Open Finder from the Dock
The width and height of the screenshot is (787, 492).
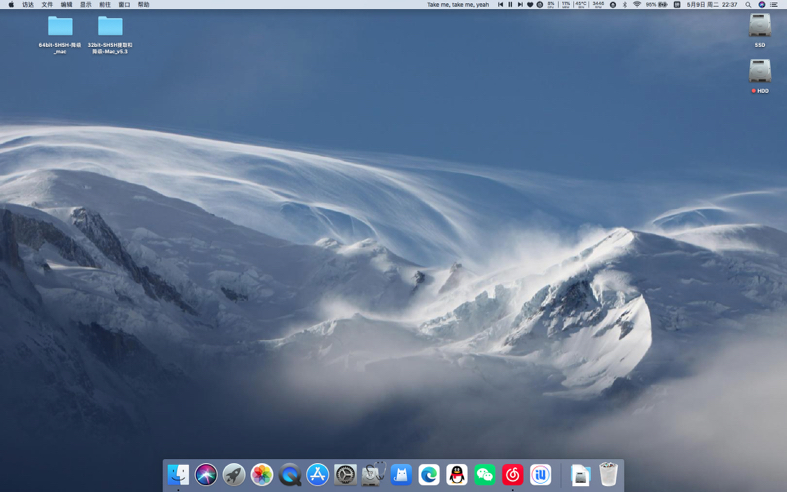click(178, 474)
